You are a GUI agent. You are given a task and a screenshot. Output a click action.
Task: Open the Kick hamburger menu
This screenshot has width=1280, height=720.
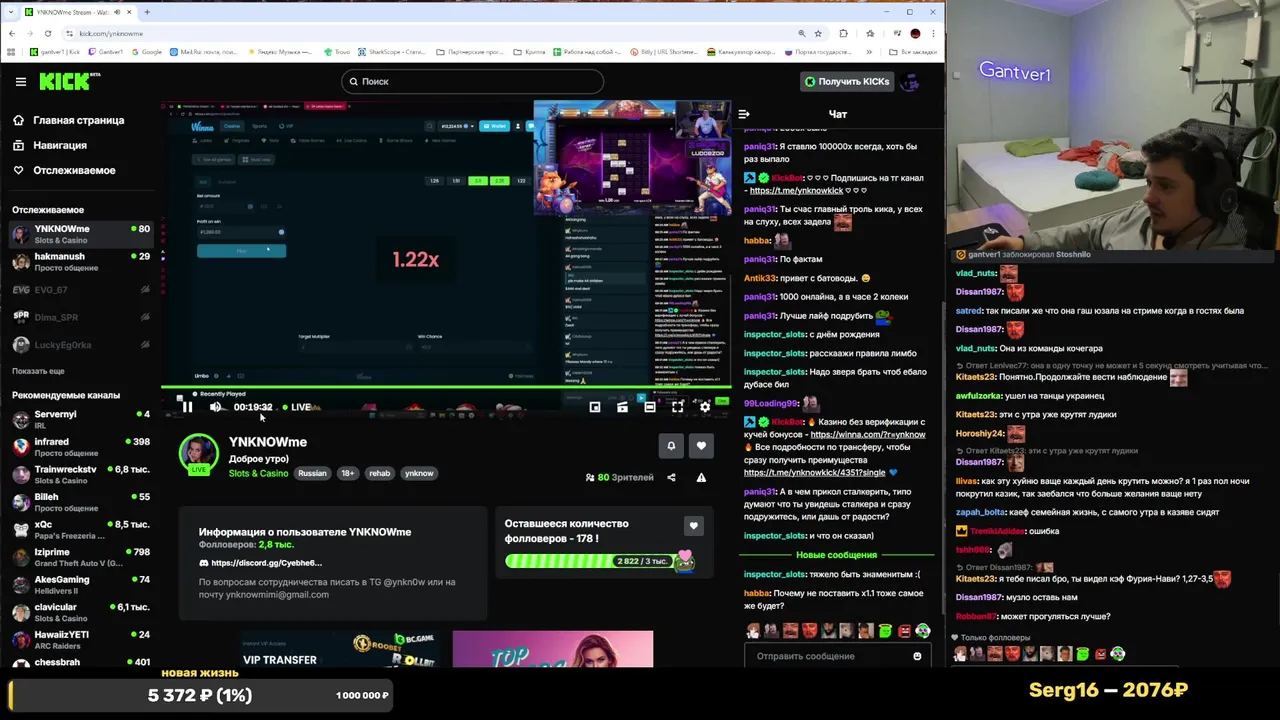(x=20, y=82)
